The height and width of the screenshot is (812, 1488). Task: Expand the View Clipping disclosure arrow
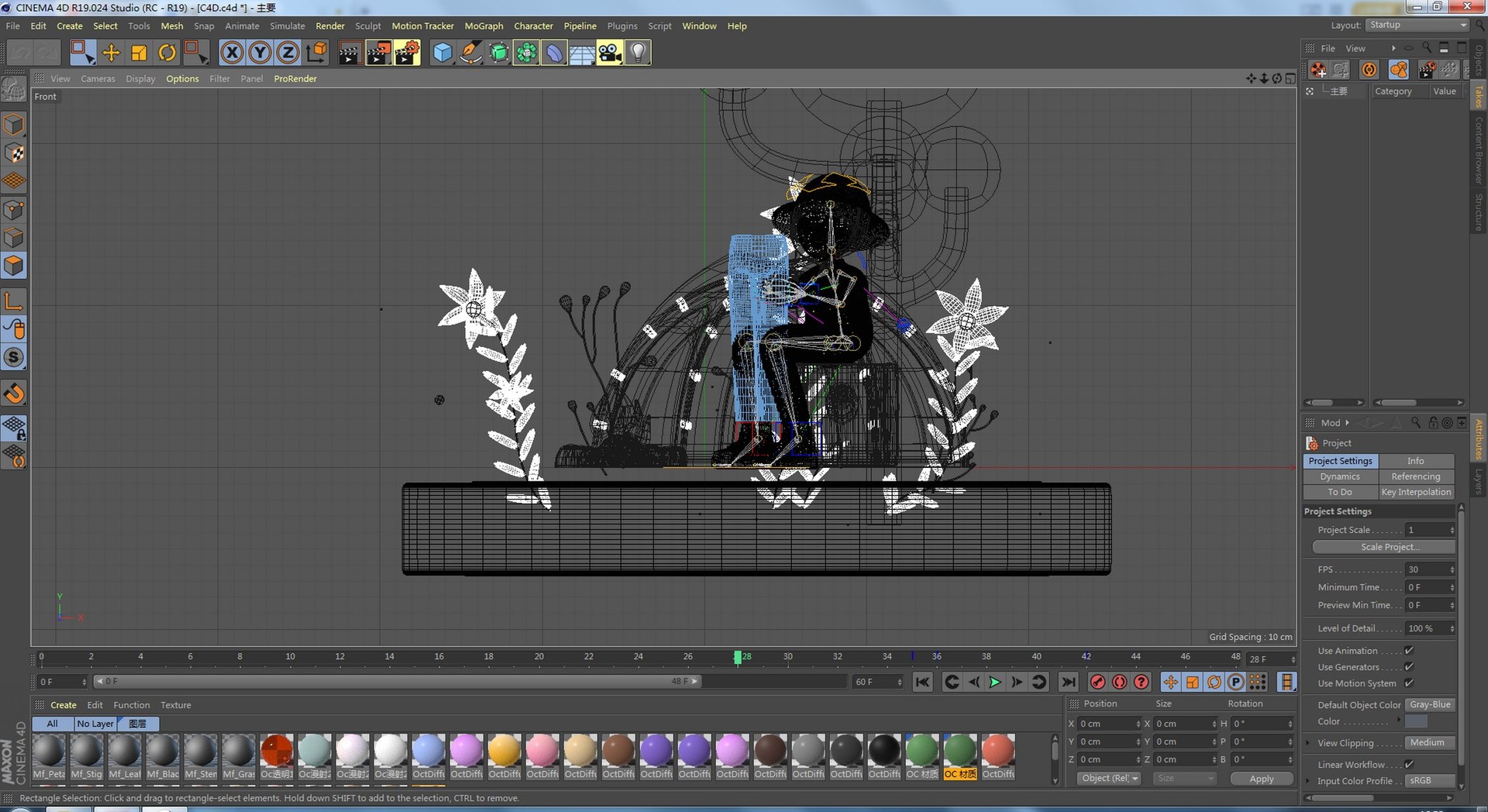tap(1308, 743)
